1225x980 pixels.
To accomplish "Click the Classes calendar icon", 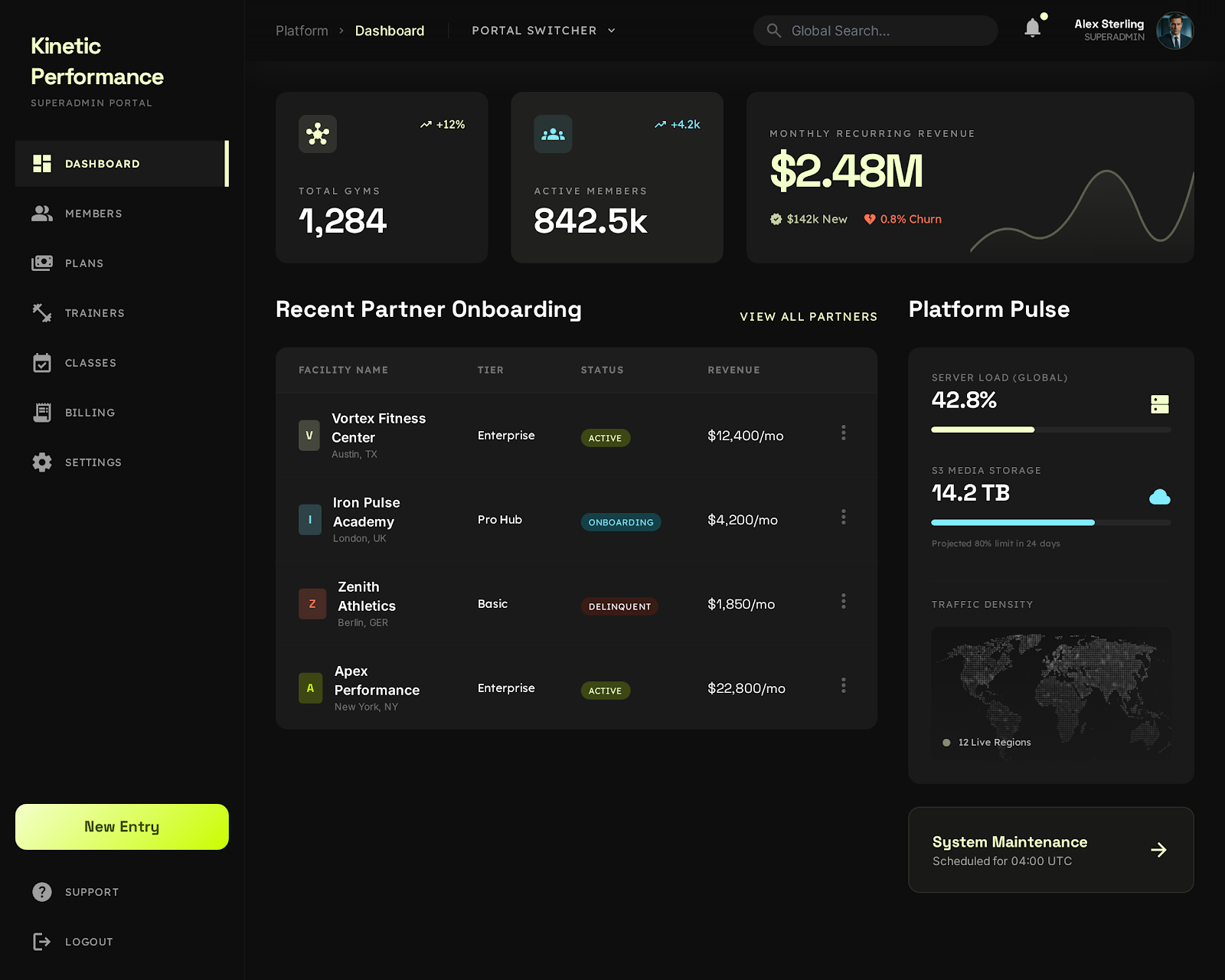I will point(42,362).
